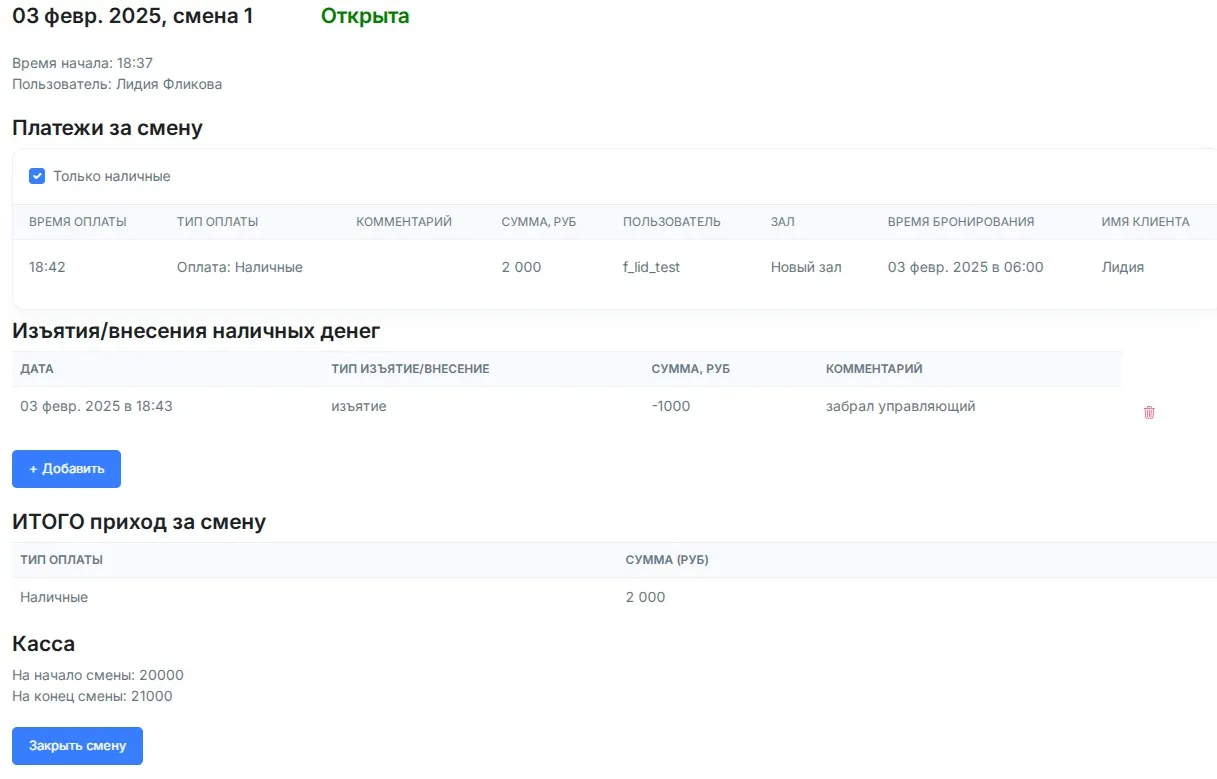Select "Тип изъятие/внесение" column header
Image resolution: width=1217 pixels, height=779 pixels.
pos(410,369)
